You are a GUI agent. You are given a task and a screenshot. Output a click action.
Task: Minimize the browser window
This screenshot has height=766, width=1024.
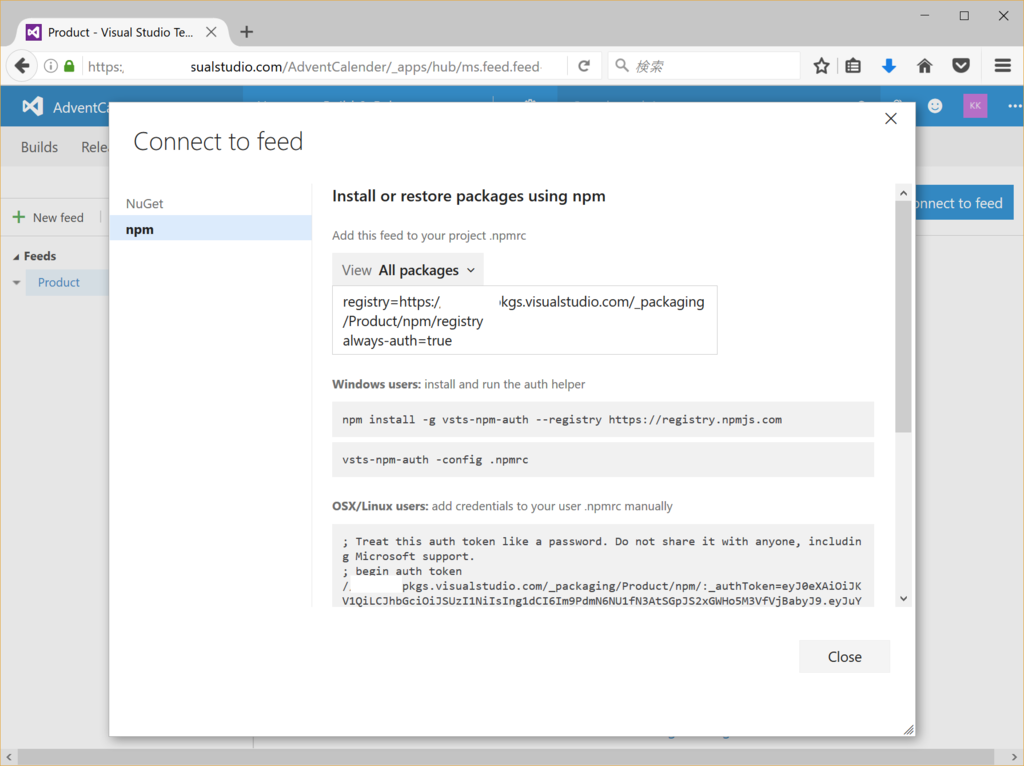tap(925, 16)
